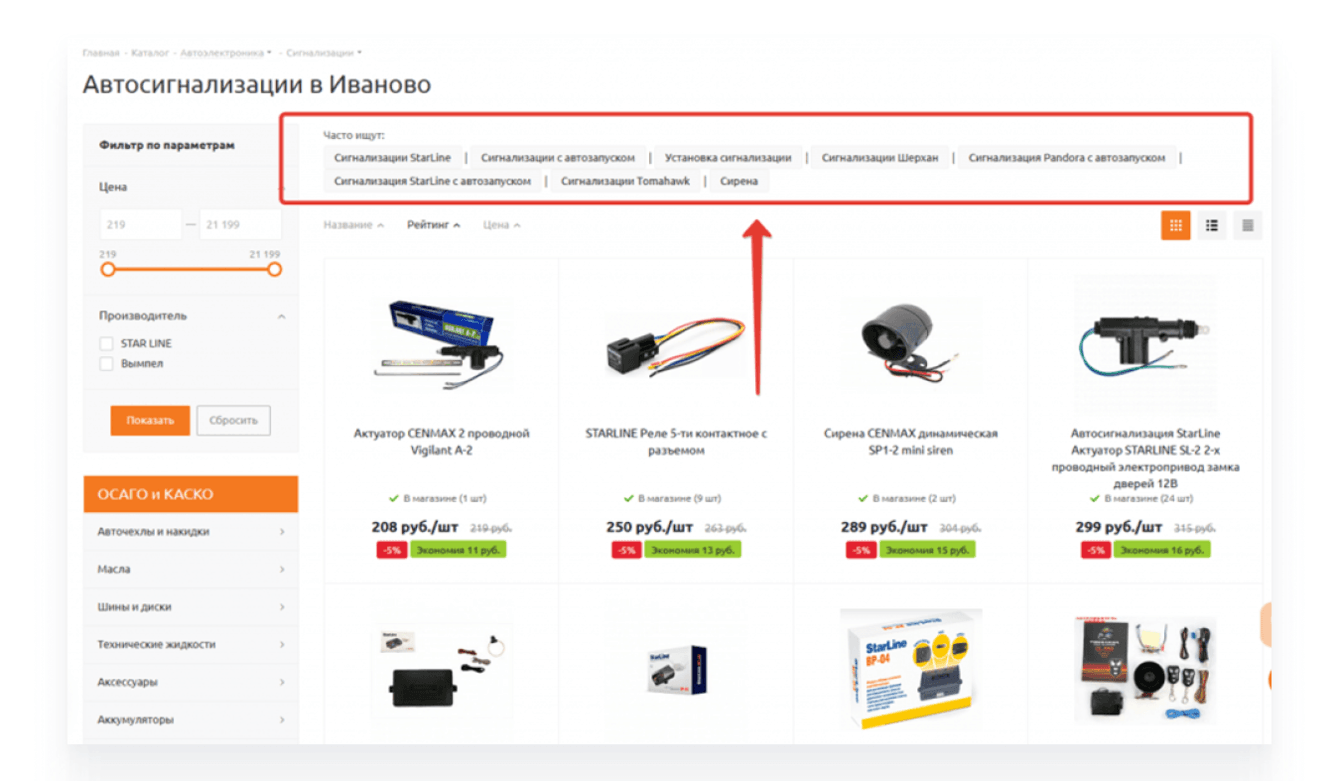Click the Сигнализации StarLine tag
The image size is (1340, 781).
(392, 158)
